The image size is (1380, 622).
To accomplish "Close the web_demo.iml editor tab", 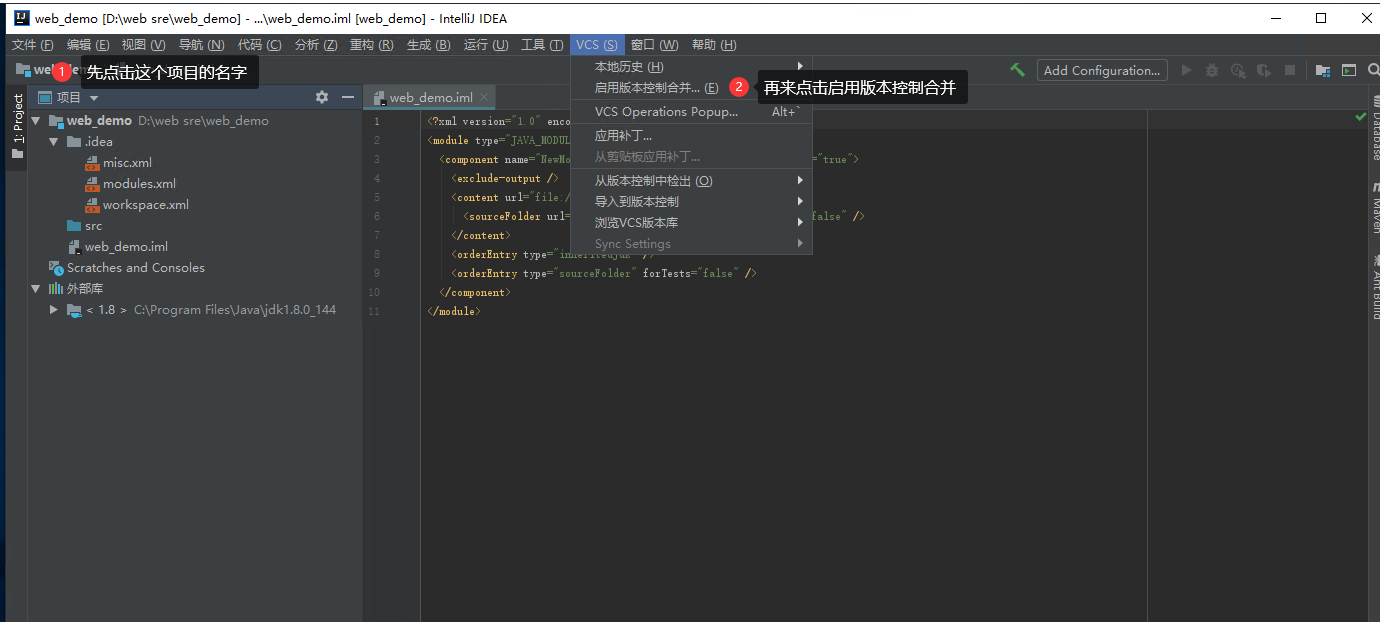I will [485, 97].
